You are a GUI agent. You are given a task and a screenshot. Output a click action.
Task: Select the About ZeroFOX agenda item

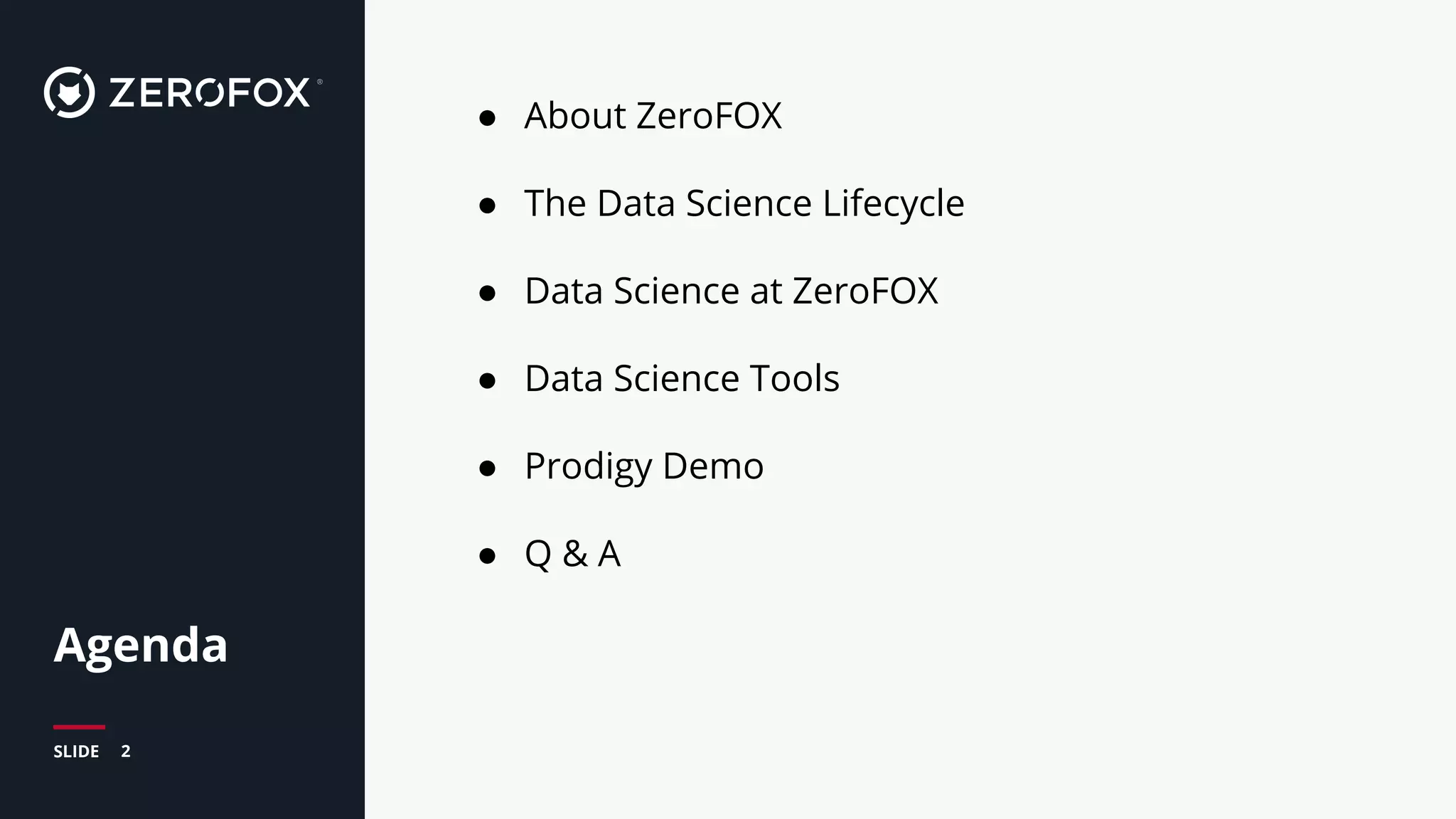[653, 116]
